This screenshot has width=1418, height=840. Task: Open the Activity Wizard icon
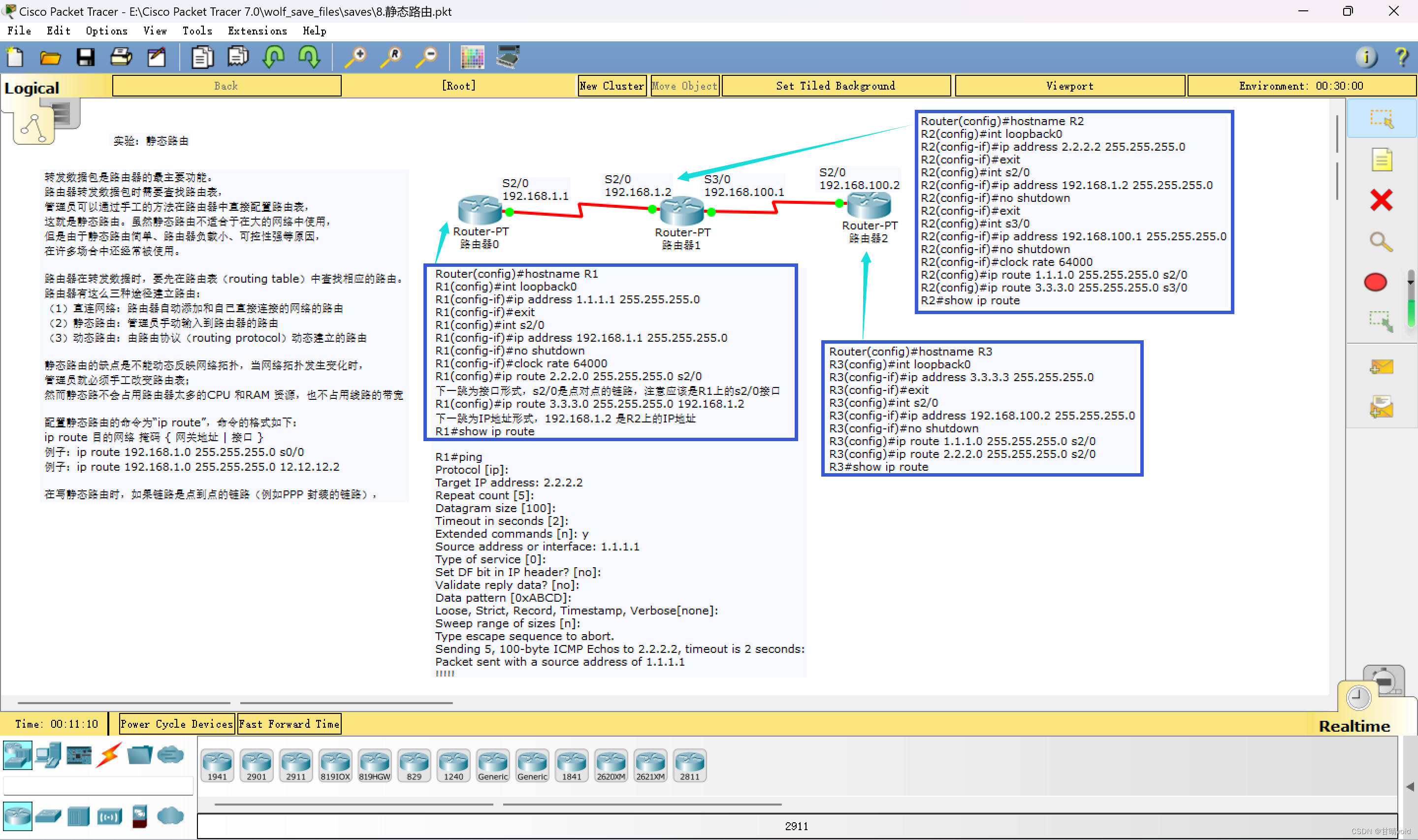pos(156,57)
